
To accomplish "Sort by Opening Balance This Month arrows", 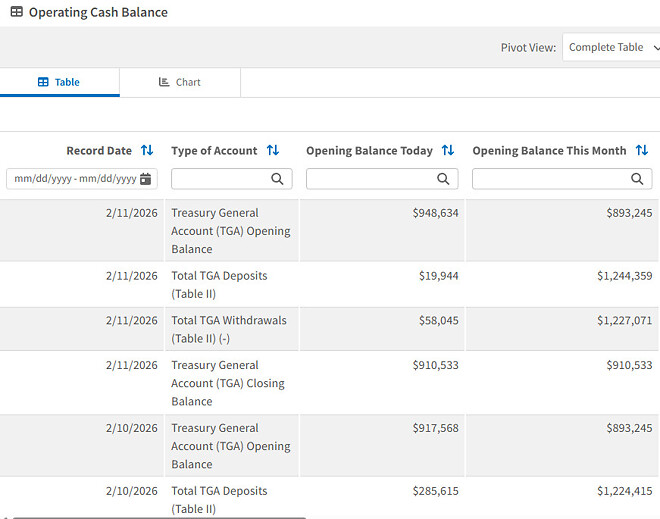I will pos(642,151).
